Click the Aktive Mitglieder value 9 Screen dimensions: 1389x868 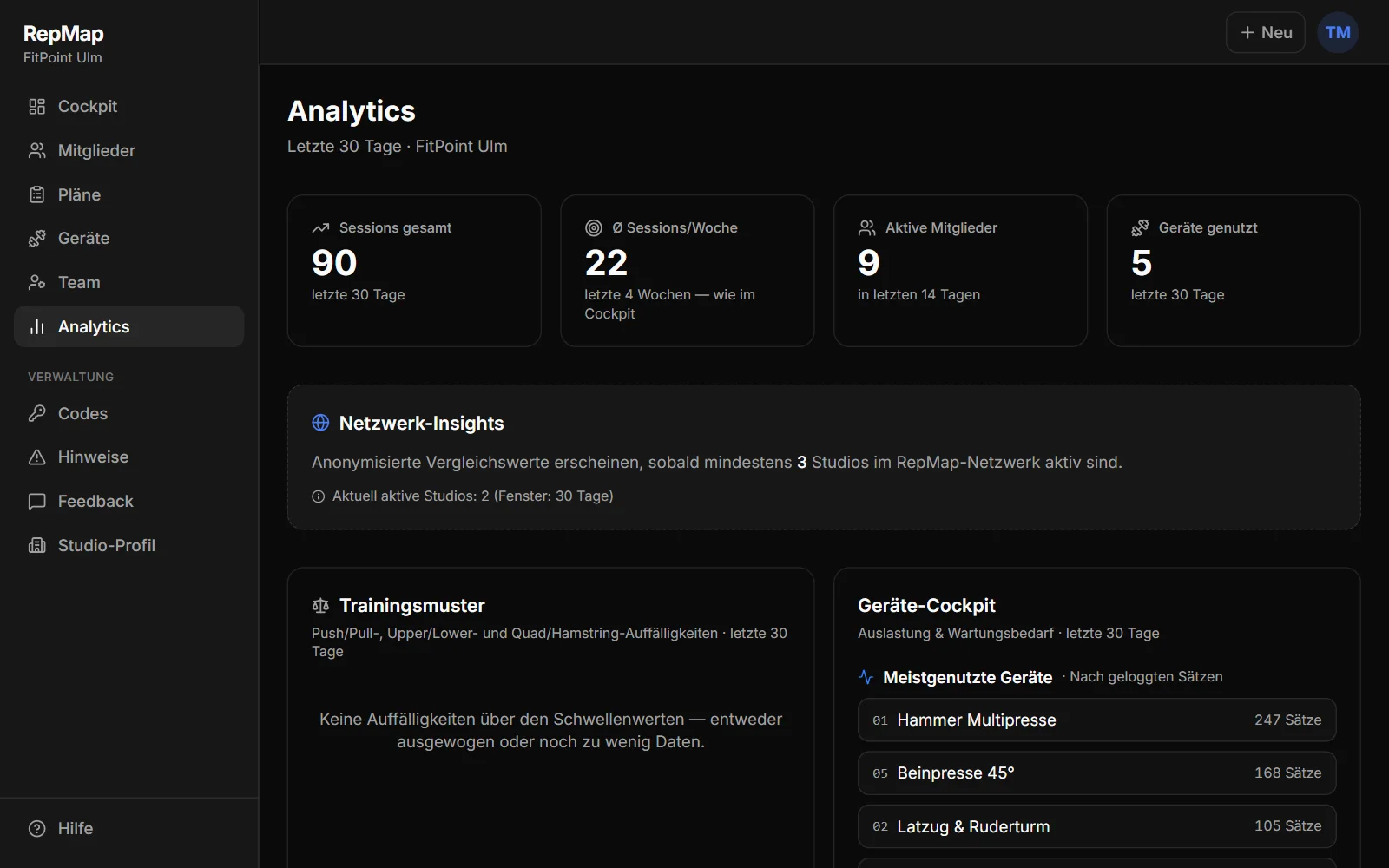tap(869, 262)
